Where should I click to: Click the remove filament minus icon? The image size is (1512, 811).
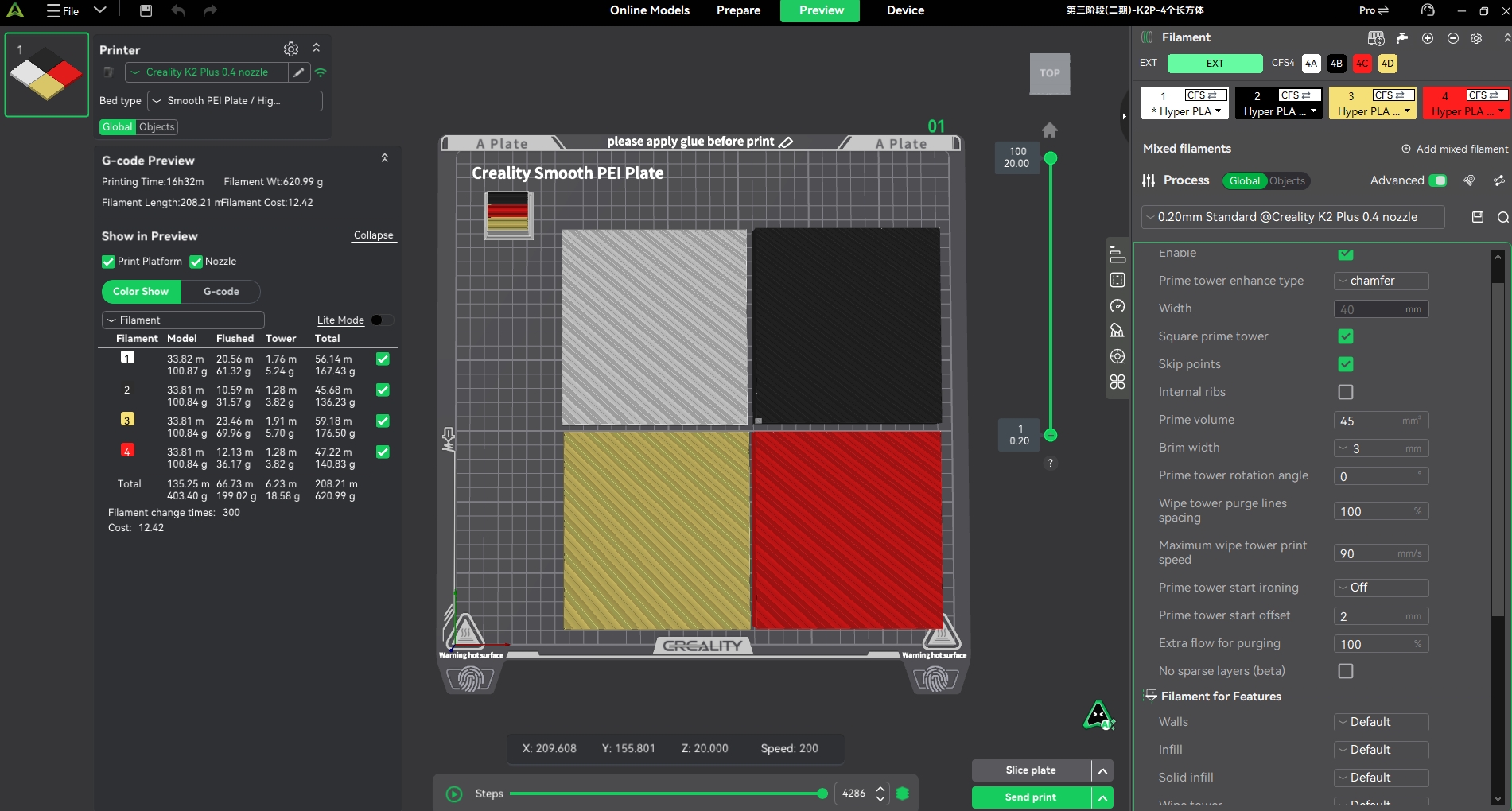1453,38
